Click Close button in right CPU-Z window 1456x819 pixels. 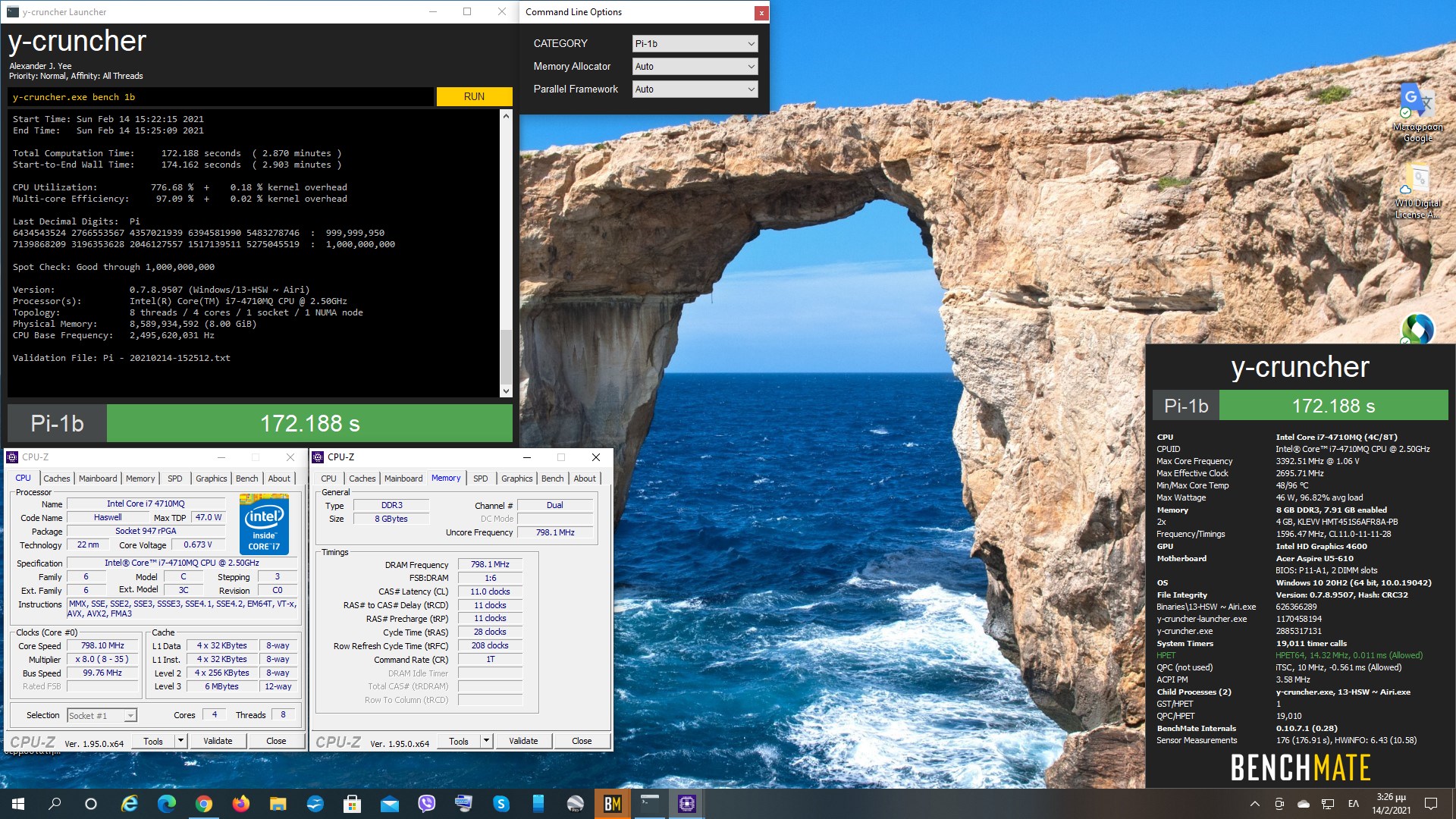pyautogui.click(x=582, y=742)
